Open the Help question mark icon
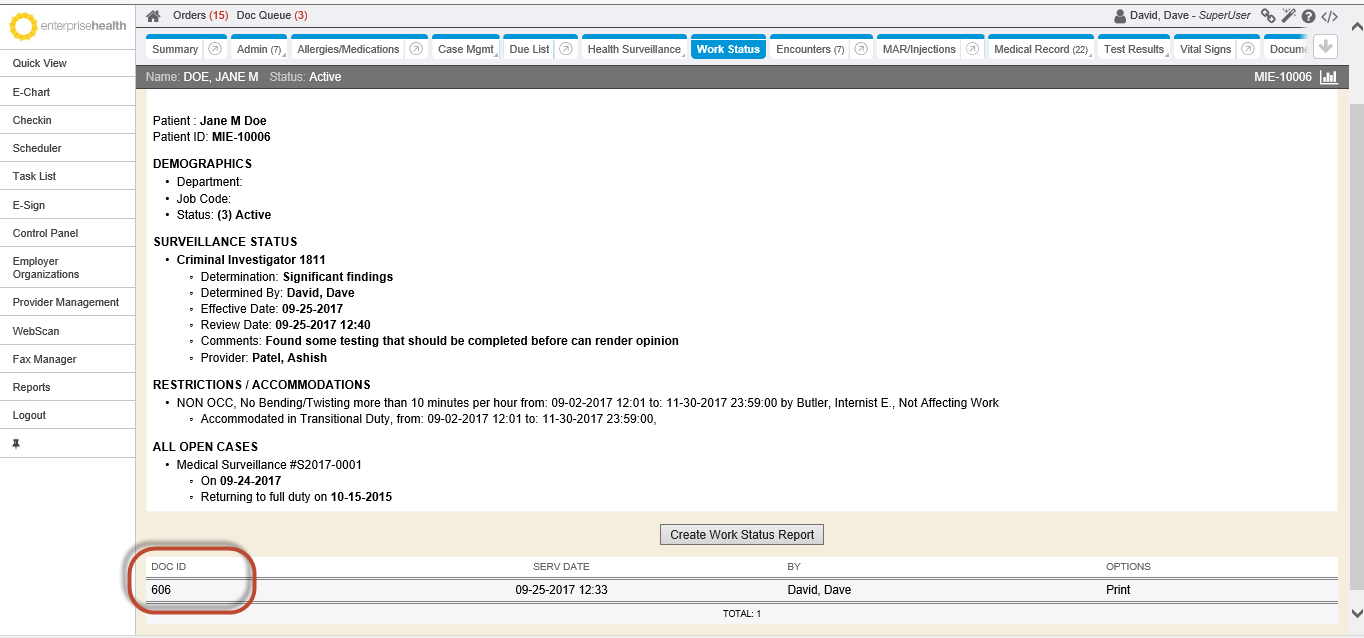Screen dimensions: 1364x638 tap(1308, 16)
